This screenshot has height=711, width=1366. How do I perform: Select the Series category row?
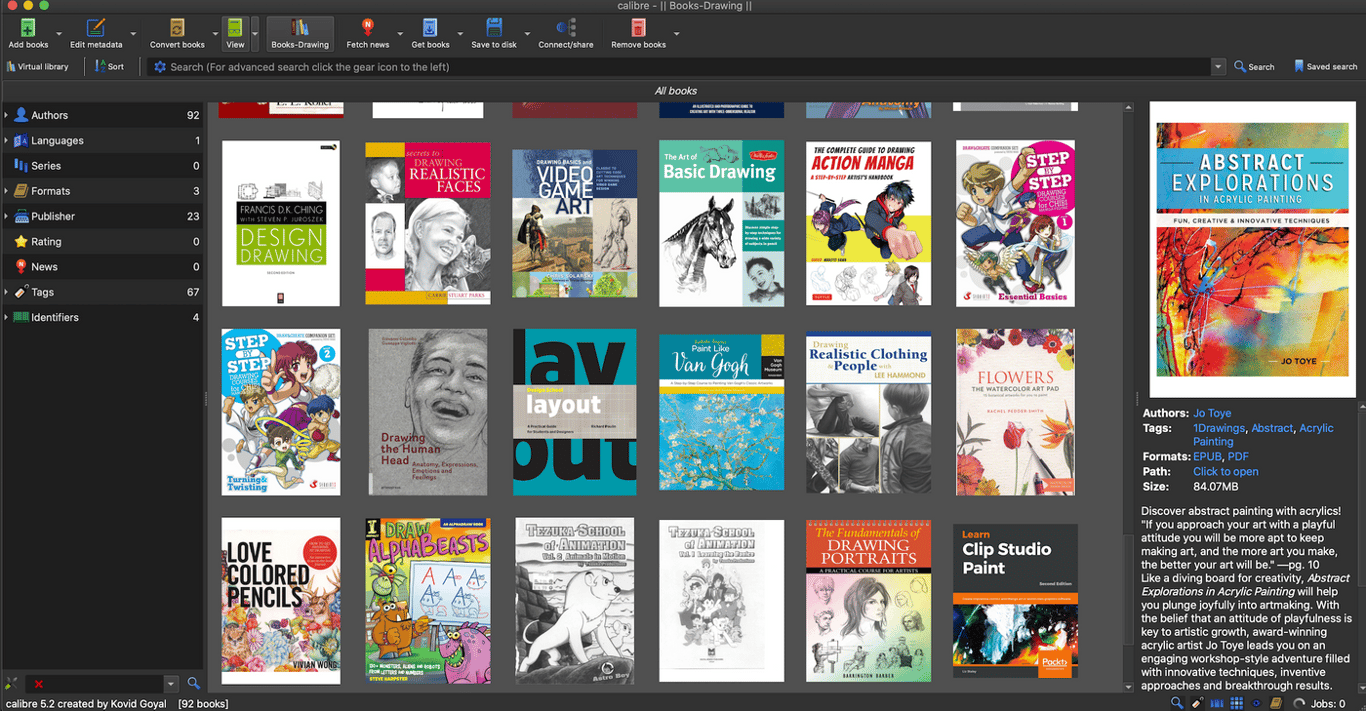[102, 166]
